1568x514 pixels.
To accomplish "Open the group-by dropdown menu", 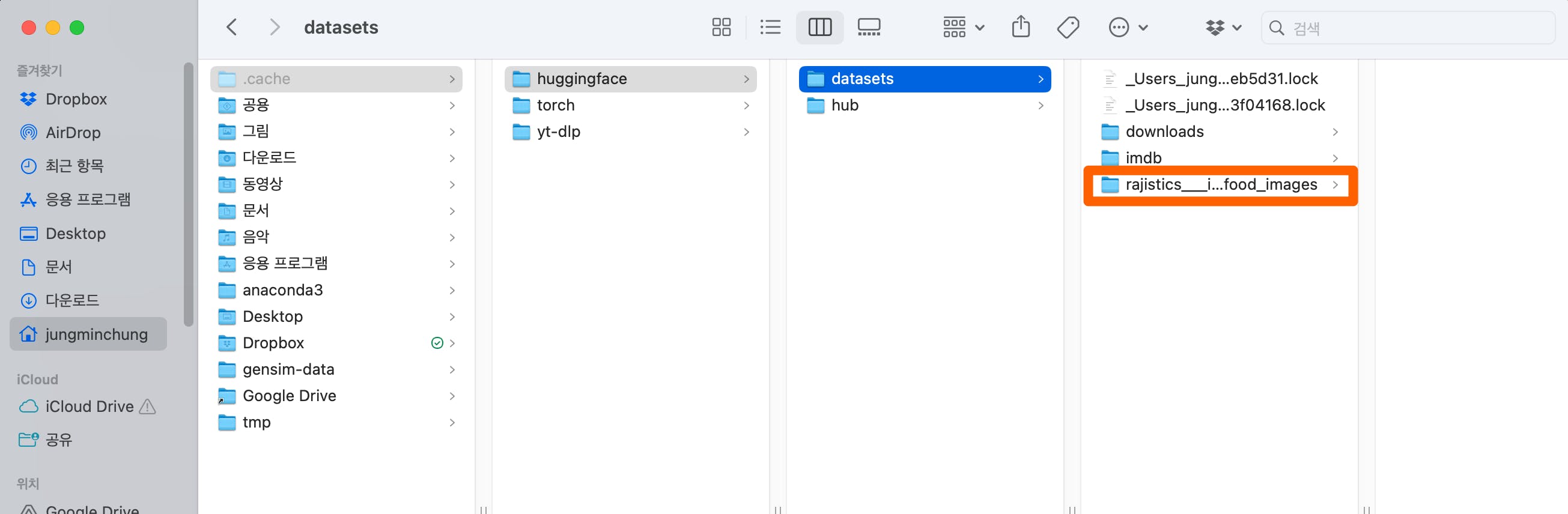I will click(963, 28).
